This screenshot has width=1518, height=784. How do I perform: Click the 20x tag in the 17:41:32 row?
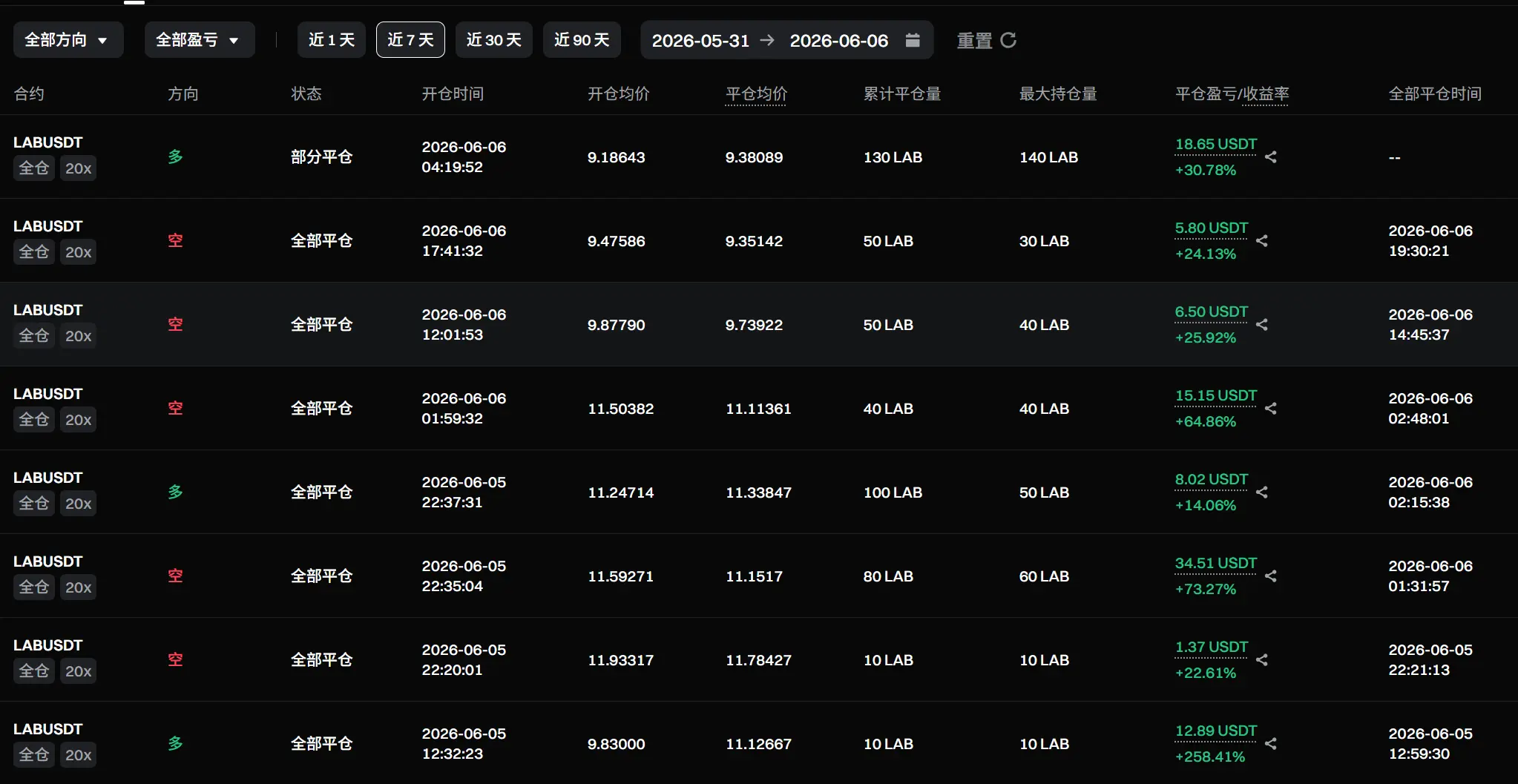click(x=78, y=252)
